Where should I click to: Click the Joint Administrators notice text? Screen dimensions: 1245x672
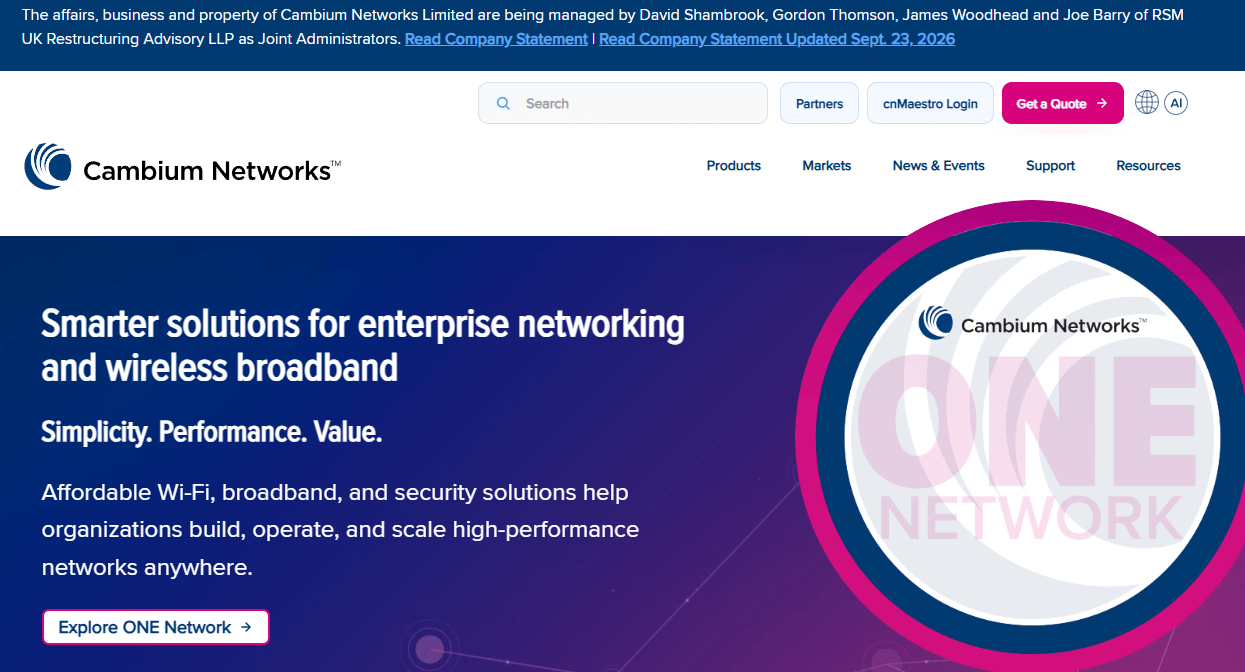point(603,27)
